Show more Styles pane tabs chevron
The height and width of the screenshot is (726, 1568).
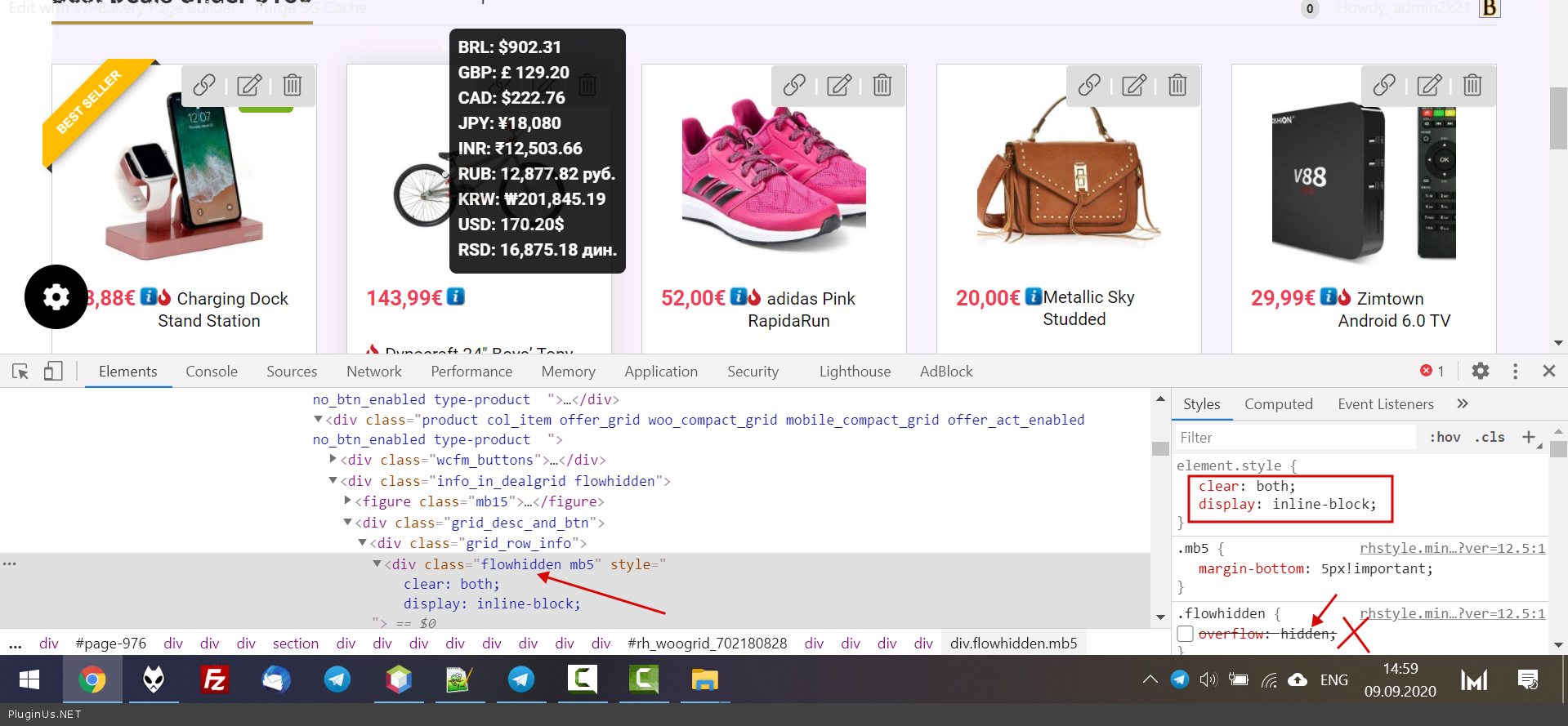(1462, 403)
